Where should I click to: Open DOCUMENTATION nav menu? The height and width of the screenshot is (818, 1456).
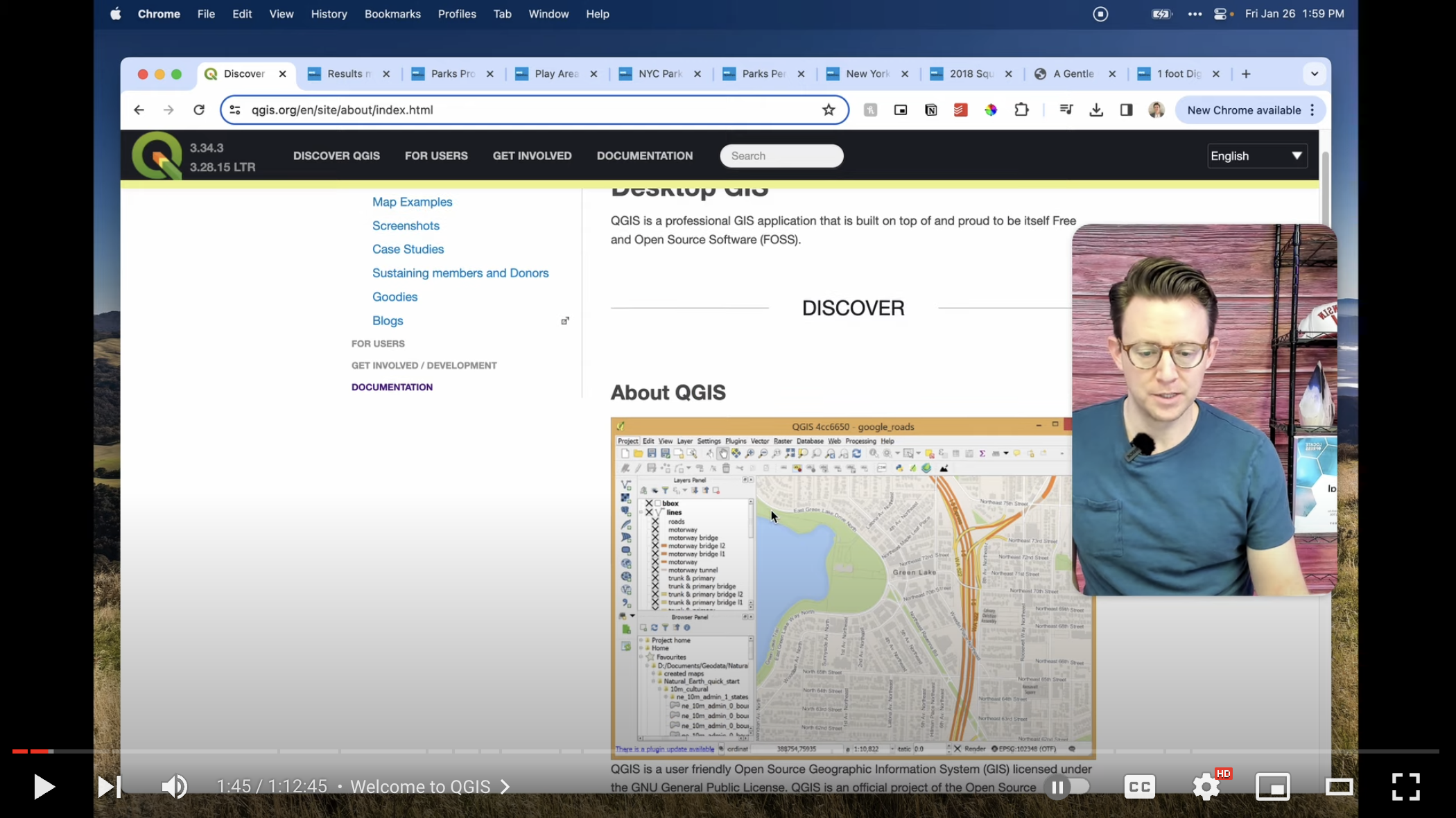pos(645,156)
